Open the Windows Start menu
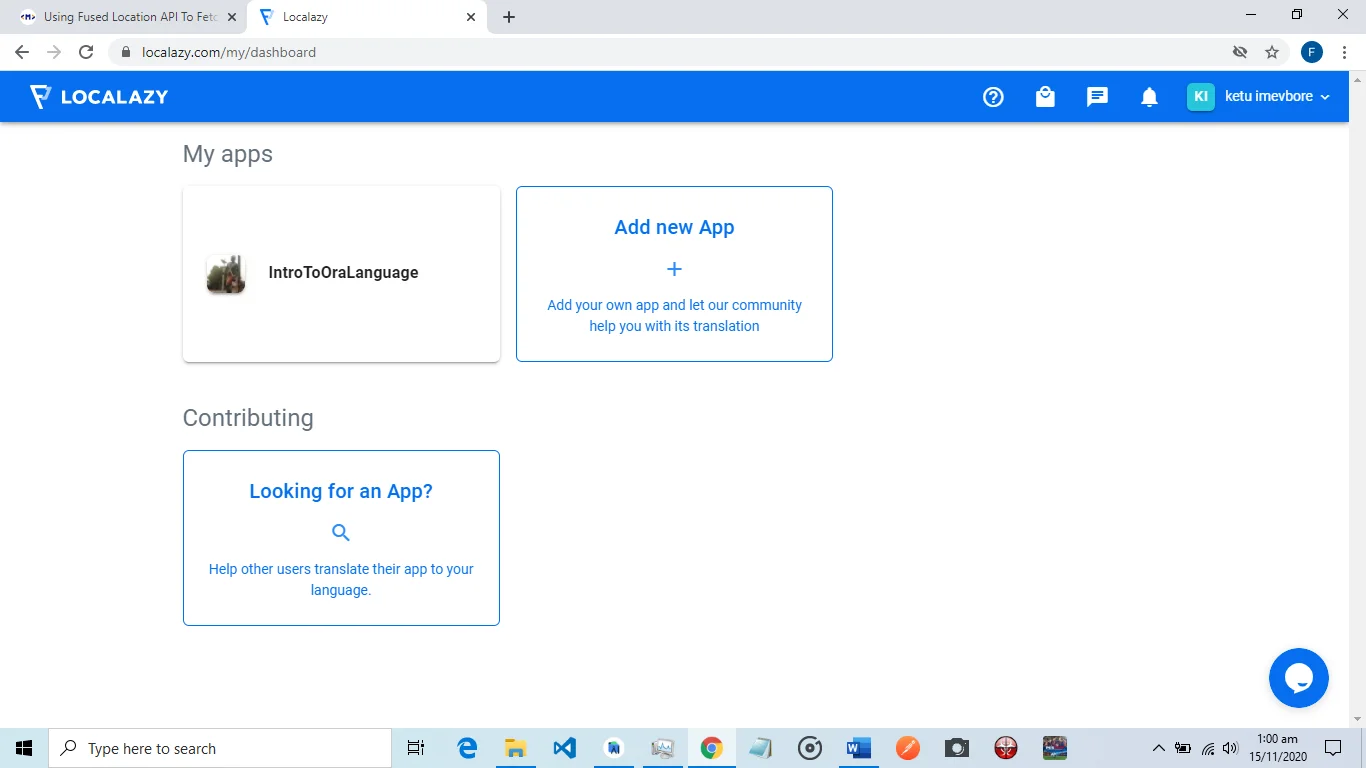 coord(24,748)
